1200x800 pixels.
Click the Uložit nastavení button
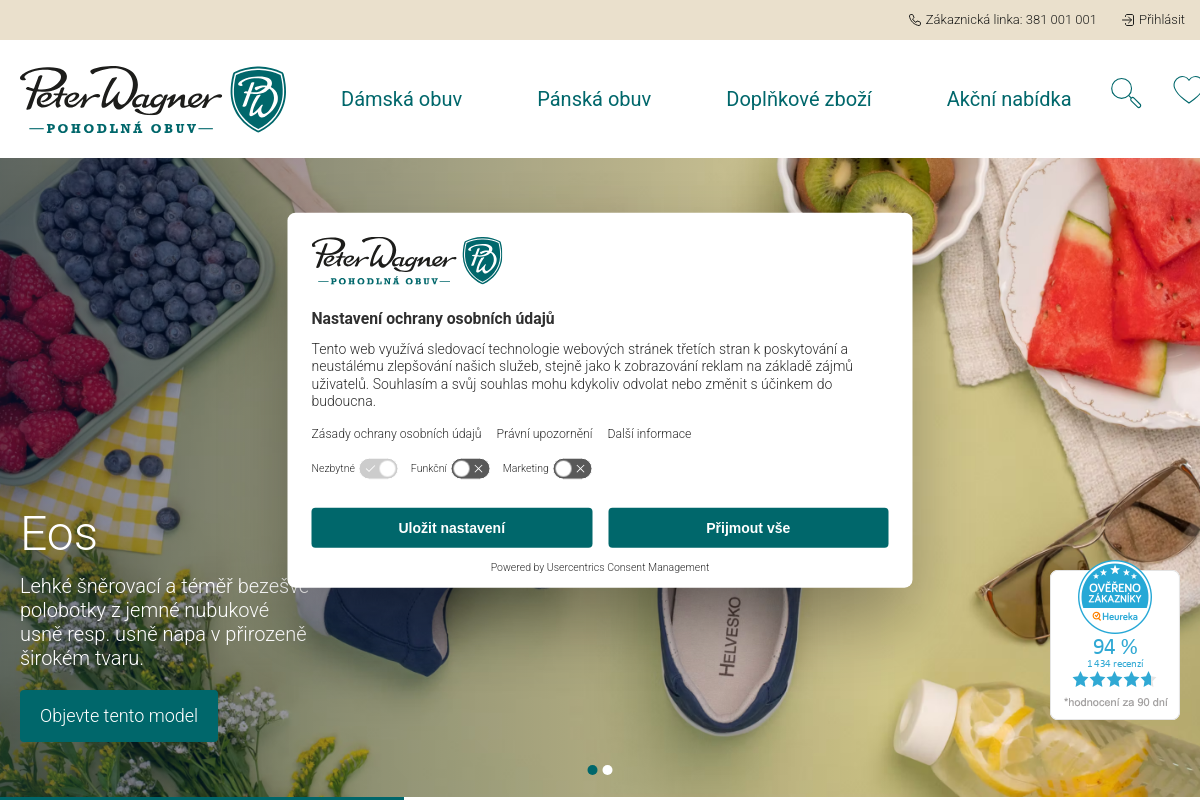coord(452,528)
